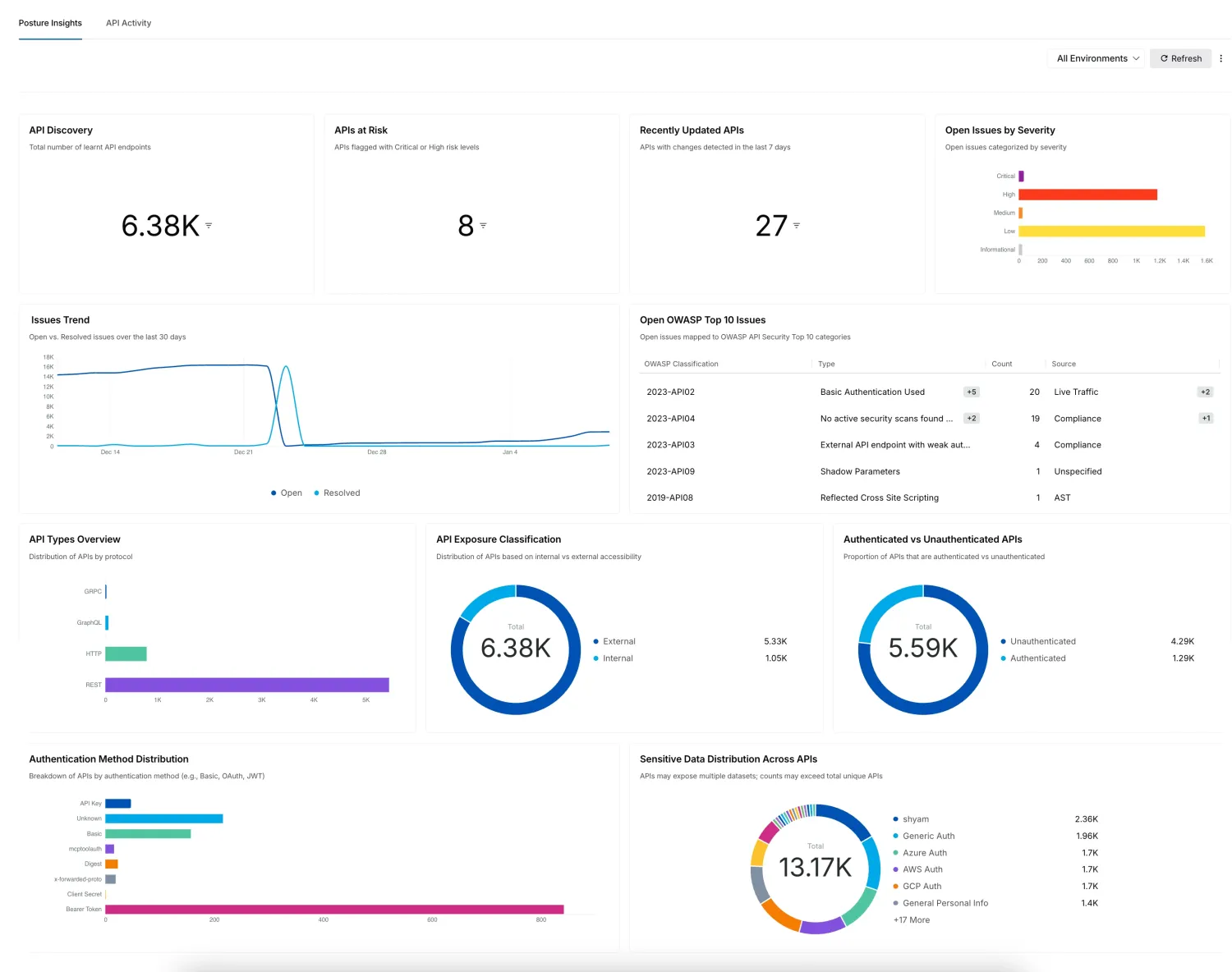
Task: Click the Refresh button
Action: coord(1180,58)
